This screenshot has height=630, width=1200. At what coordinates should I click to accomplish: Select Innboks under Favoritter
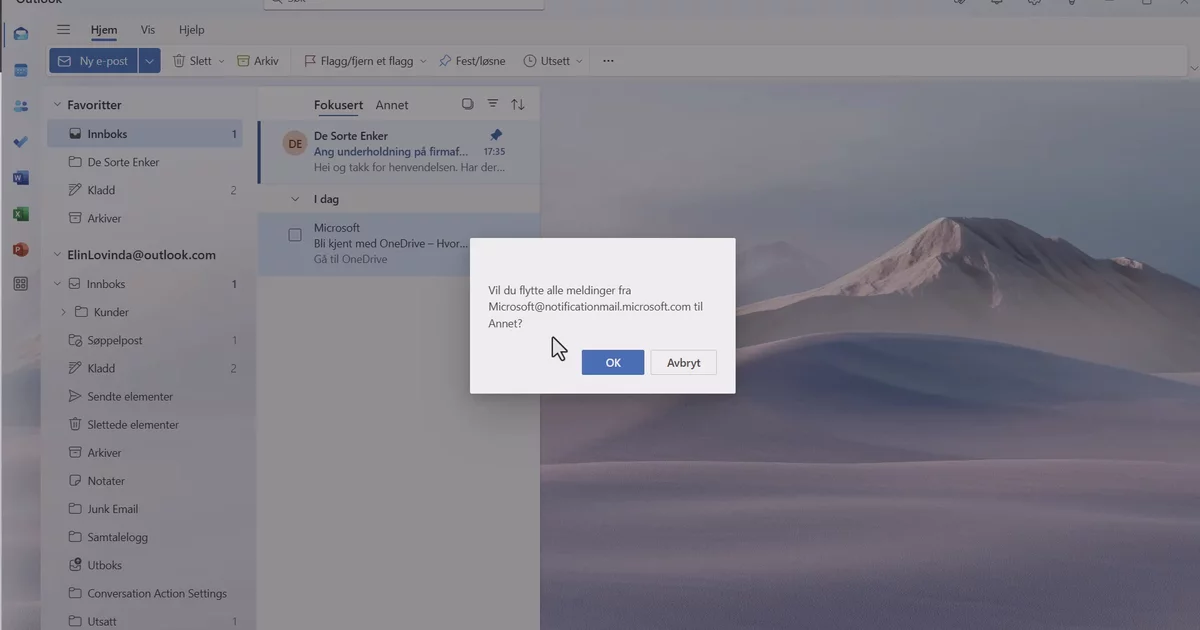pos(144,134)
